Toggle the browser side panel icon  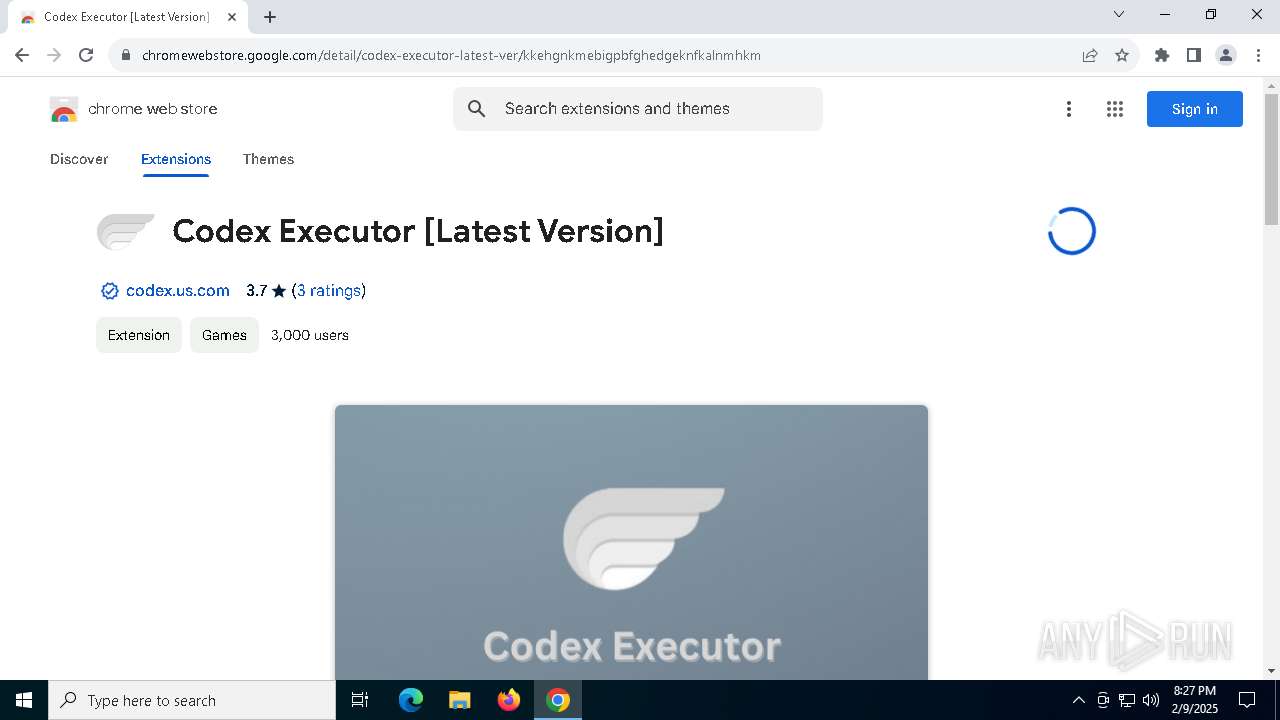click(1194, 55)
